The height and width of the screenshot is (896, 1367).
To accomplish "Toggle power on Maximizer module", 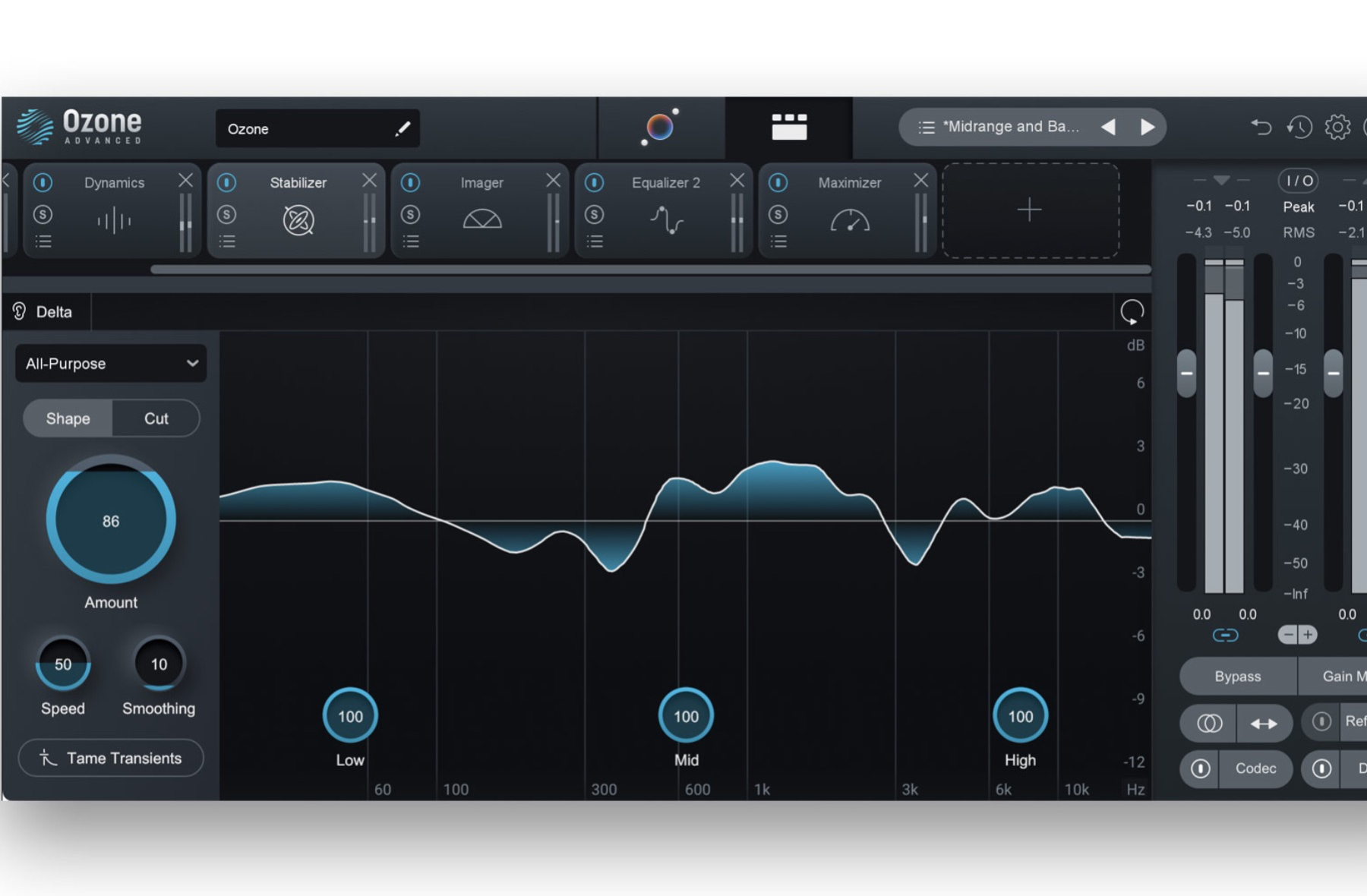I will point(778,182).
